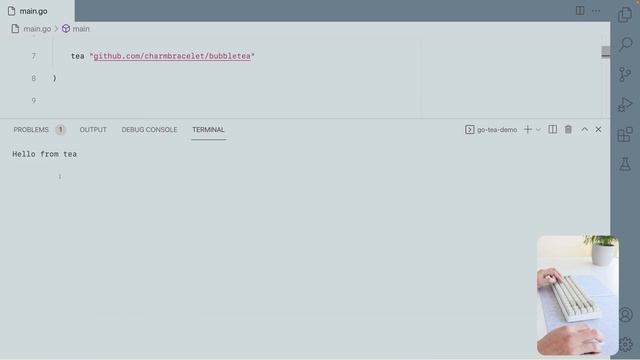Click the problems count badge 1
640x360 pixels.
coord(60,130)
